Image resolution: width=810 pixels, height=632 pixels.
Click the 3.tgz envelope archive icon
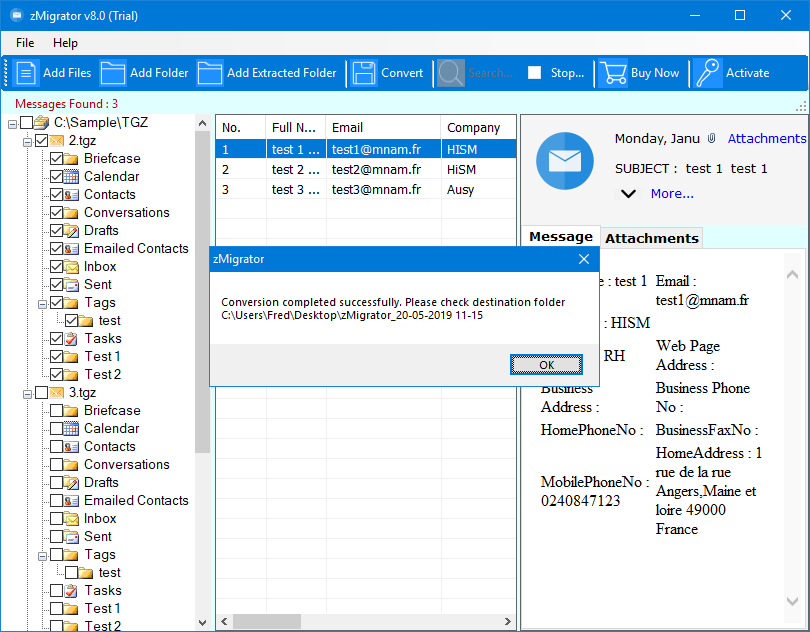[56, 393]
